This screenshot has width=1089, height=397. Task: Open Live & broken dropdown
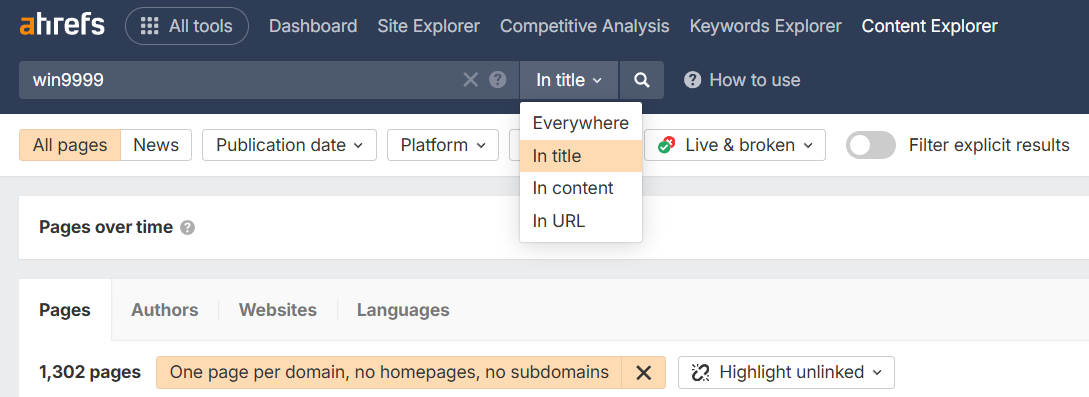tap(735, 145)
